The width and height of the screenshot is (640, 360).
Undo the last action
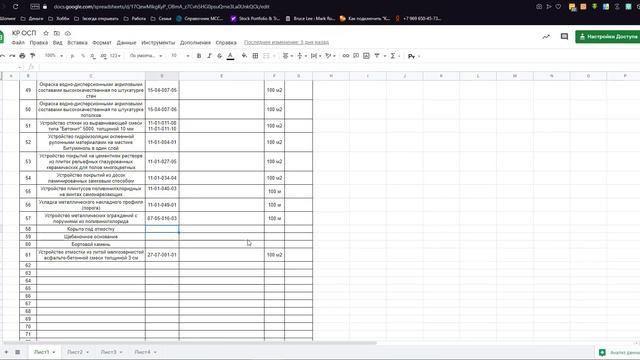click(2, 56)
